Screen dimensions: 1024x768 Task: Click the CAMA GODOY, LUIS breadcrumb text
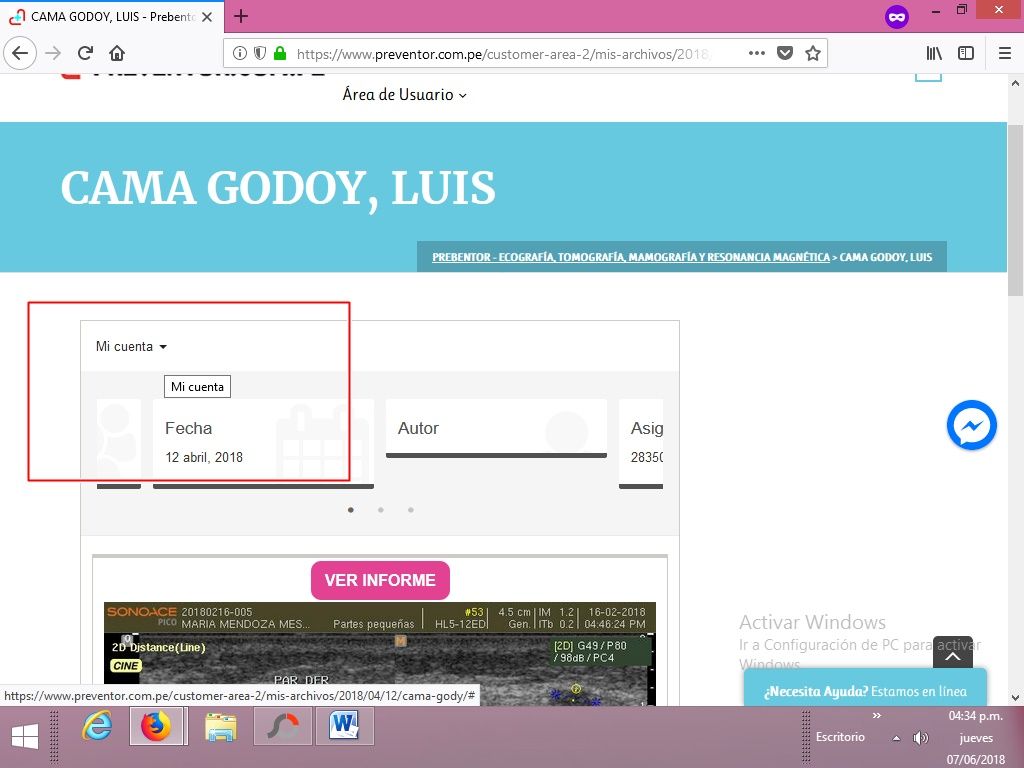click(x=886, y=257)
